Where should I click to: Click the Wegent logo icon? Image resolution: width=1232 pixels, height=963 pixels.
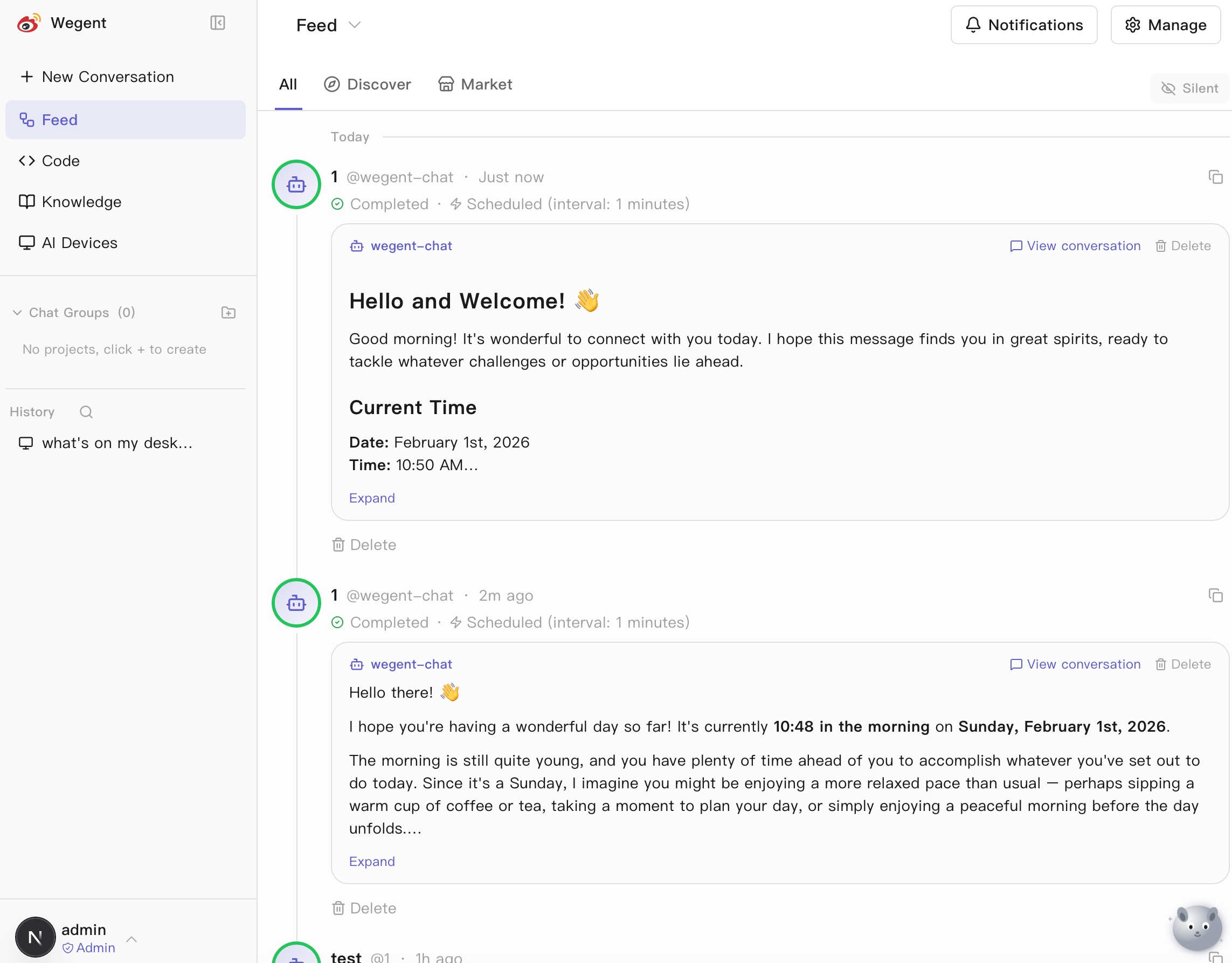point(28,23)
